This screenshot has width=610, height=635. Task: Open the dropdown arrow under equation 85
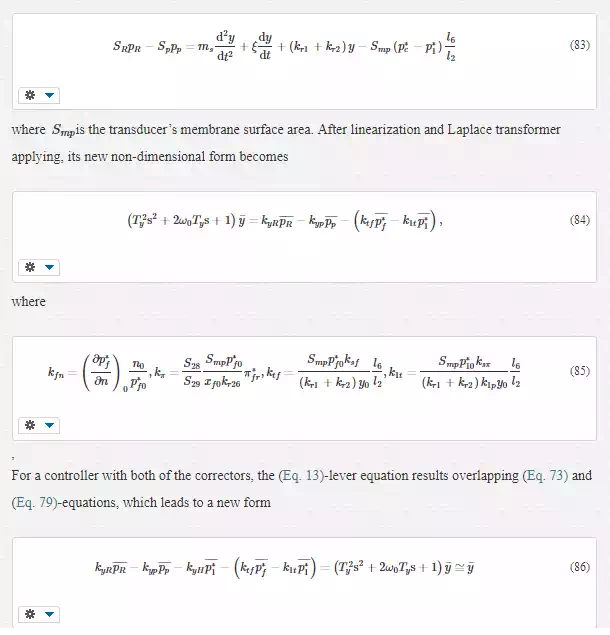point(49,426)
